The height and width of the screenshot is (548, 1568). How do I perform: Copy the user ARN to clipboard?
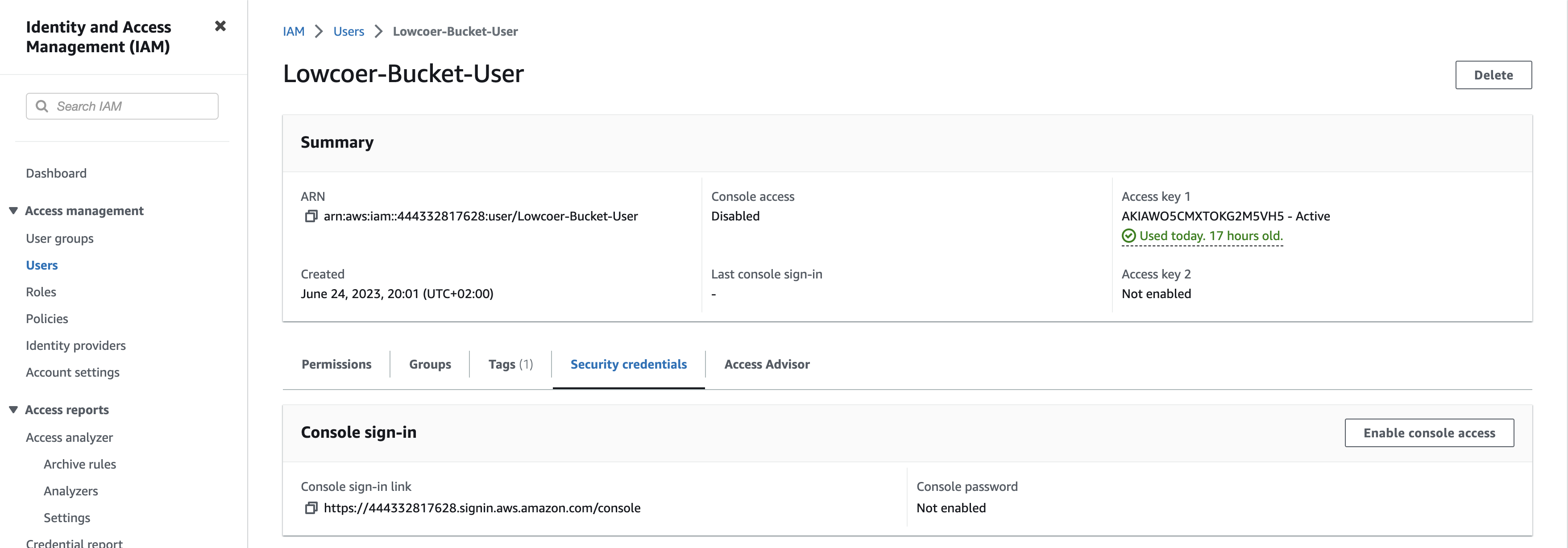click(x=311, y=216)
